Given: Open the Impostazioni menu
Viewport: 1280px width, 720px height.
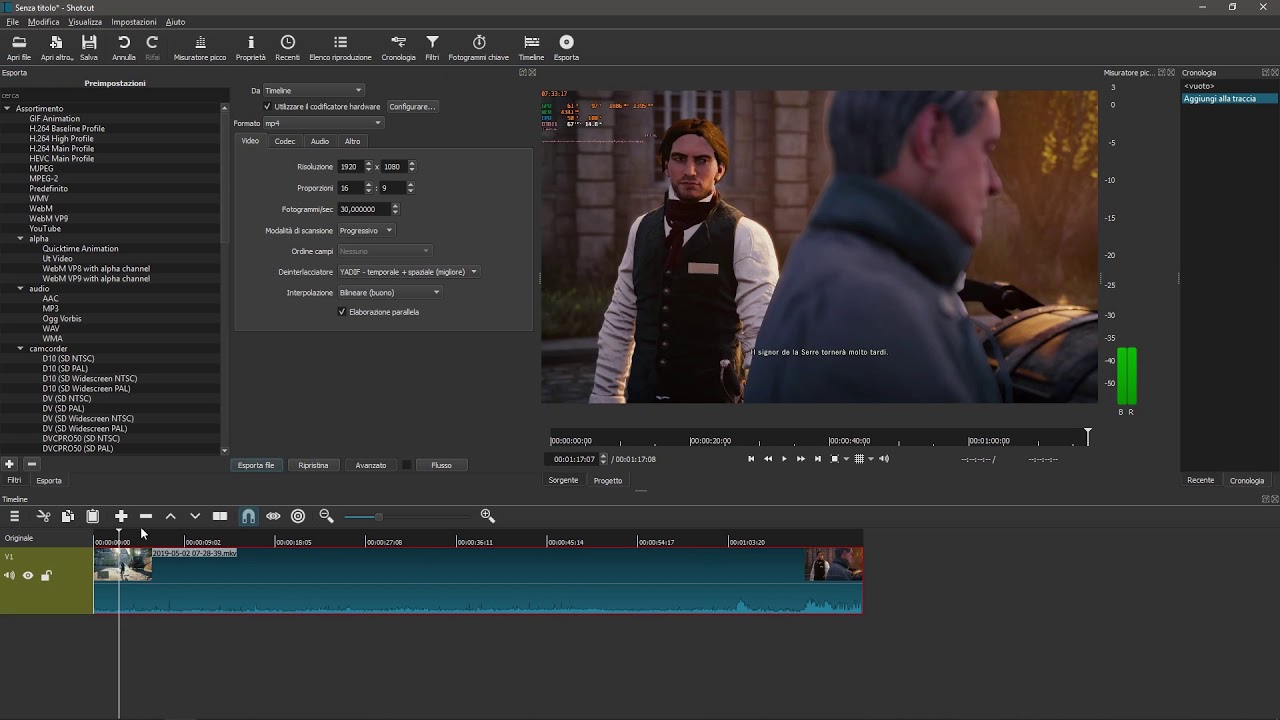Looking at the screenshot, I should (133, 22).
